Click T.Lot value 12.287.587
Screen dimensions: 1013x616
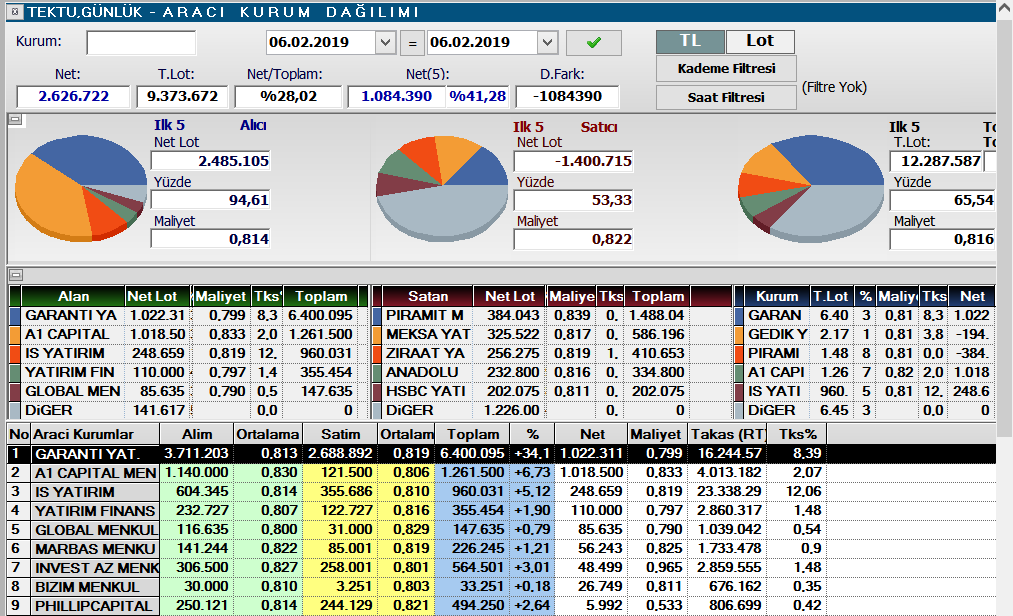point(936,161)
